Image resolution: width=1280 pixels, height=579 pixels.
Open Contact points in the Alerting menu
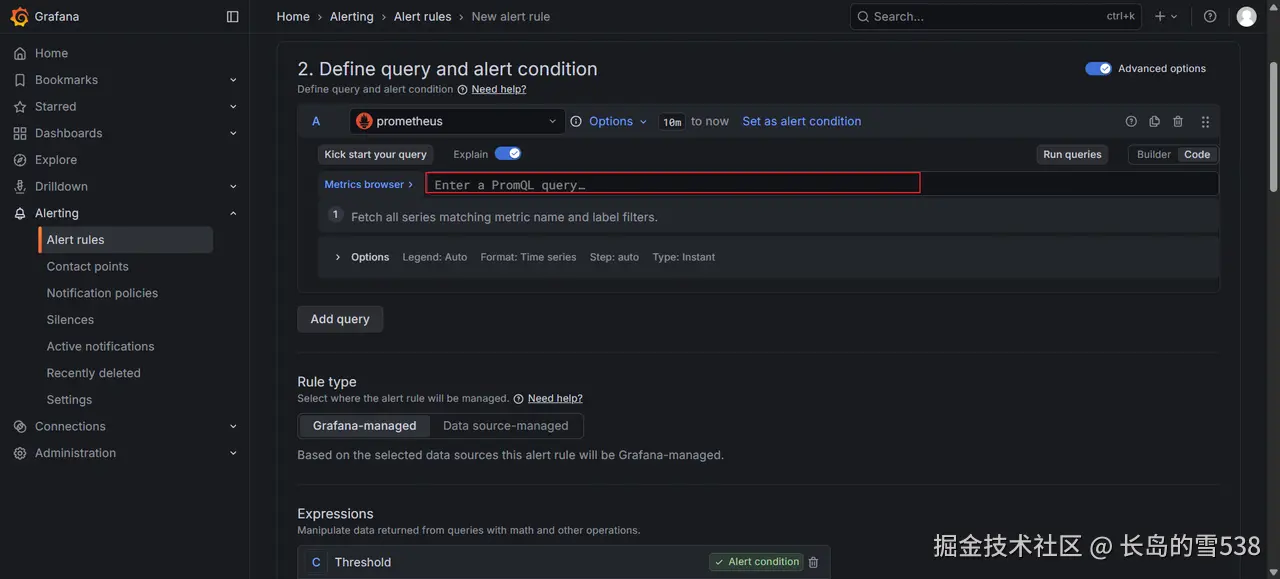point(87,266)
